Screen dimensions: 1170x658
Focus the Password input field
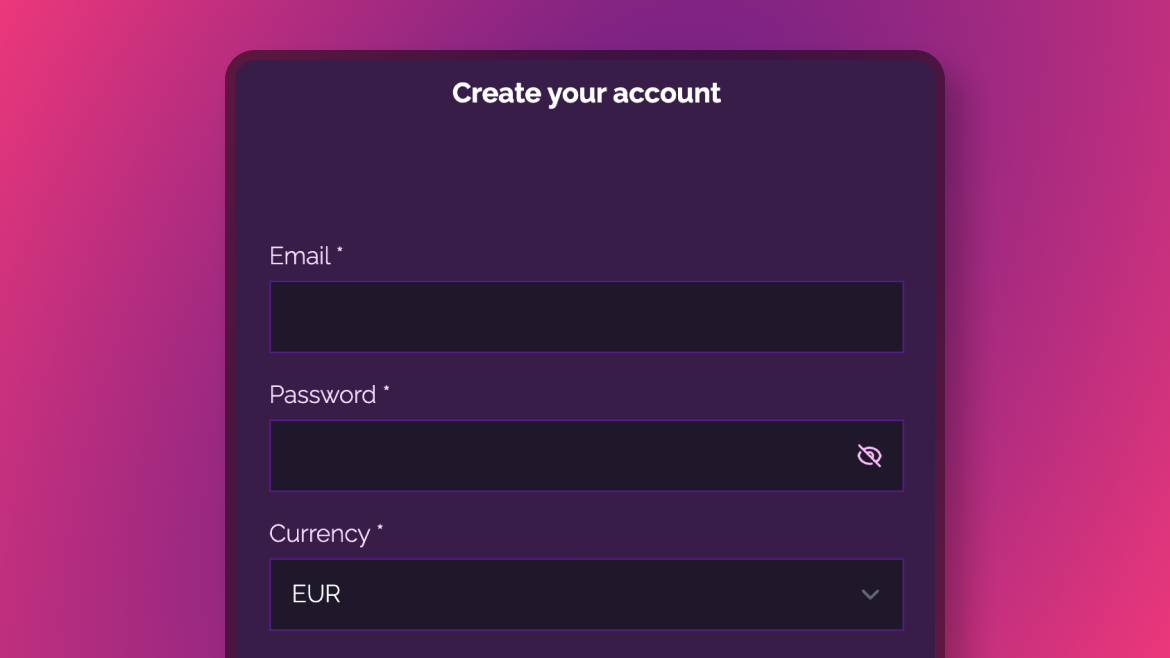[x=586, y=456]
